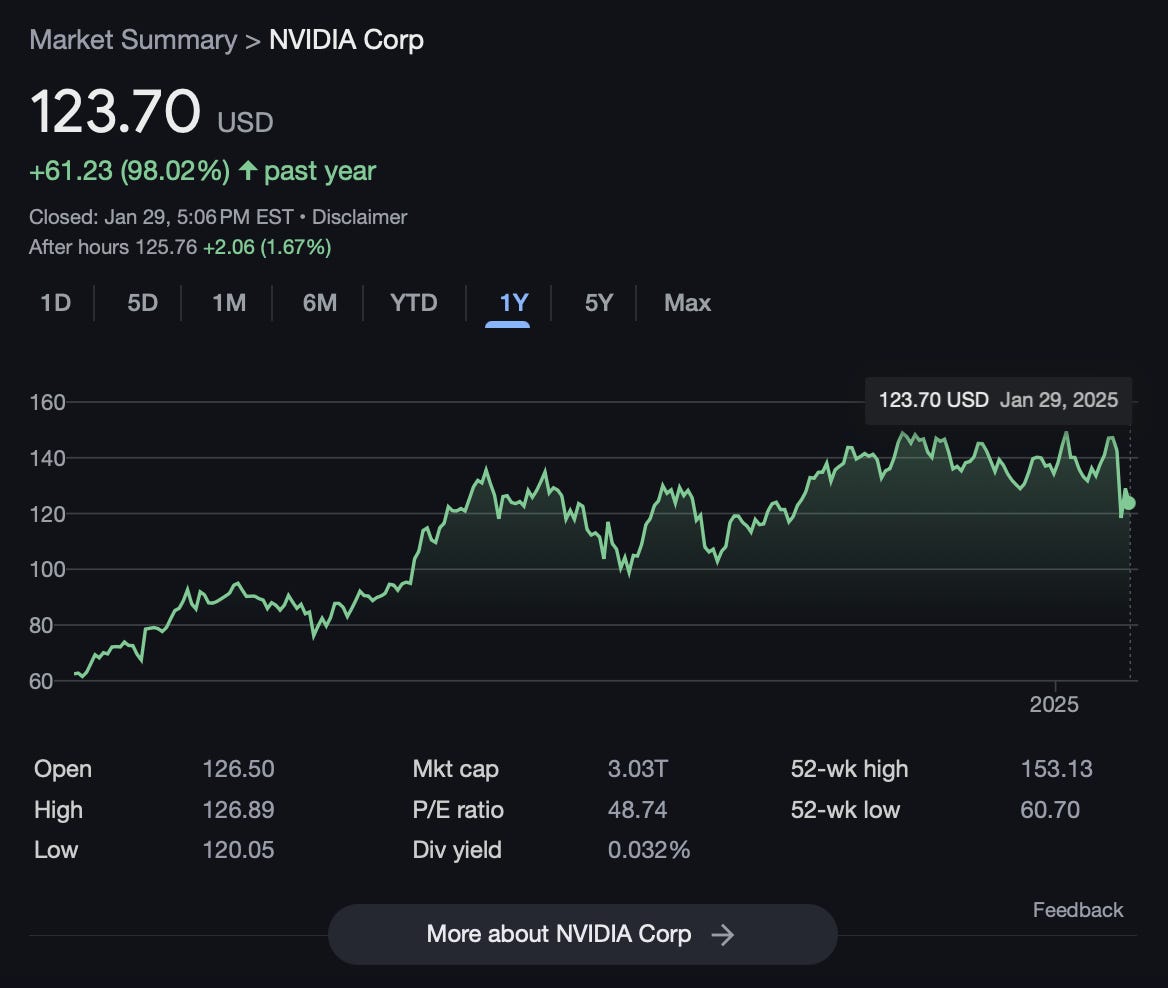Click the 52-wk low label
This screenshot has width=1168, height=988.
[x=845, y=810]
